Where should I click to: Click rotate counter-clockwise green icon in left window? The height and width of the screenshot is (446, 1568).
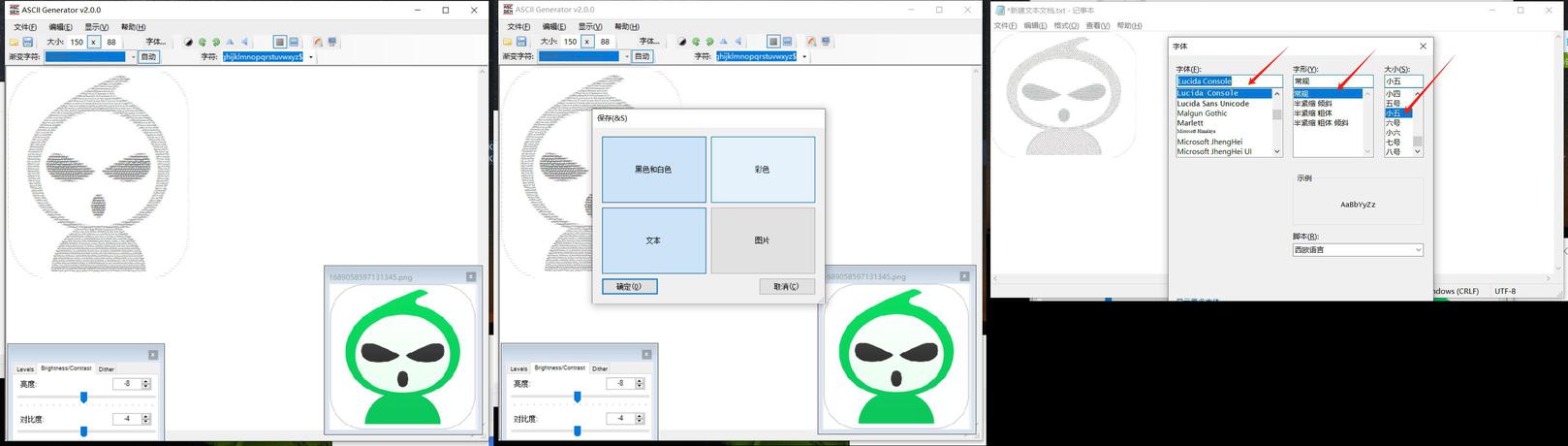(203, 42)
